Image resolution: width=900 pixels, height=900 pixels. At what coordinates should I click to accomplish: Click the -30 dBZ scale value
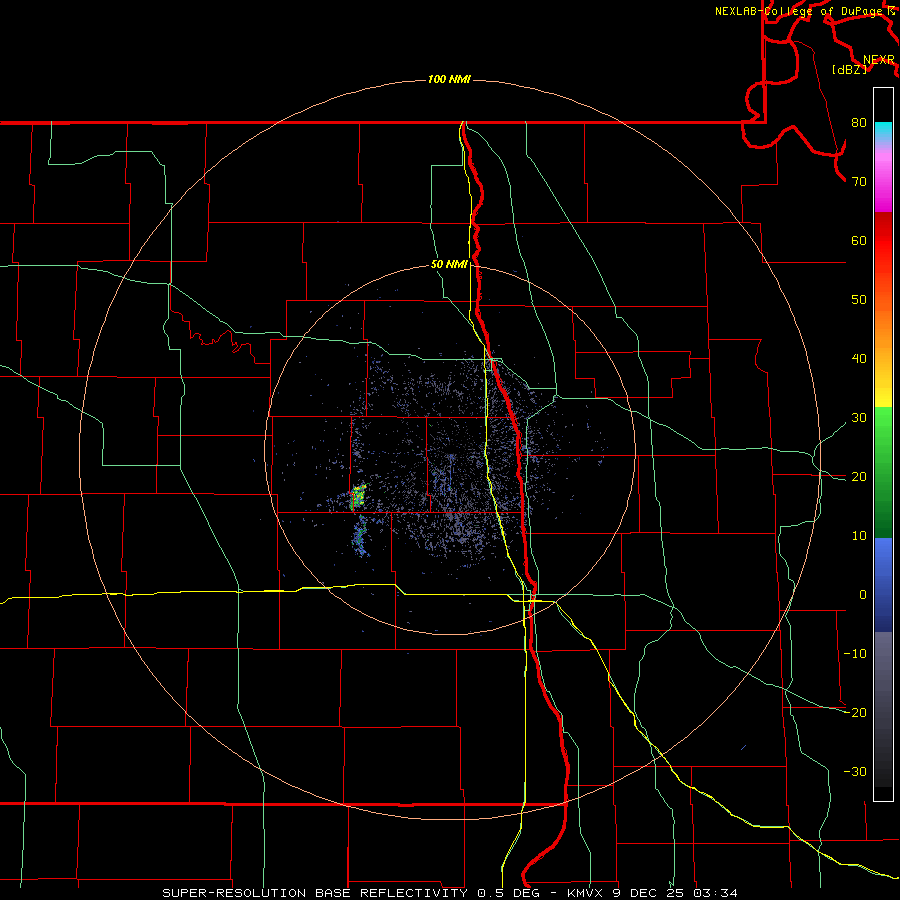[x=855, y=771]
